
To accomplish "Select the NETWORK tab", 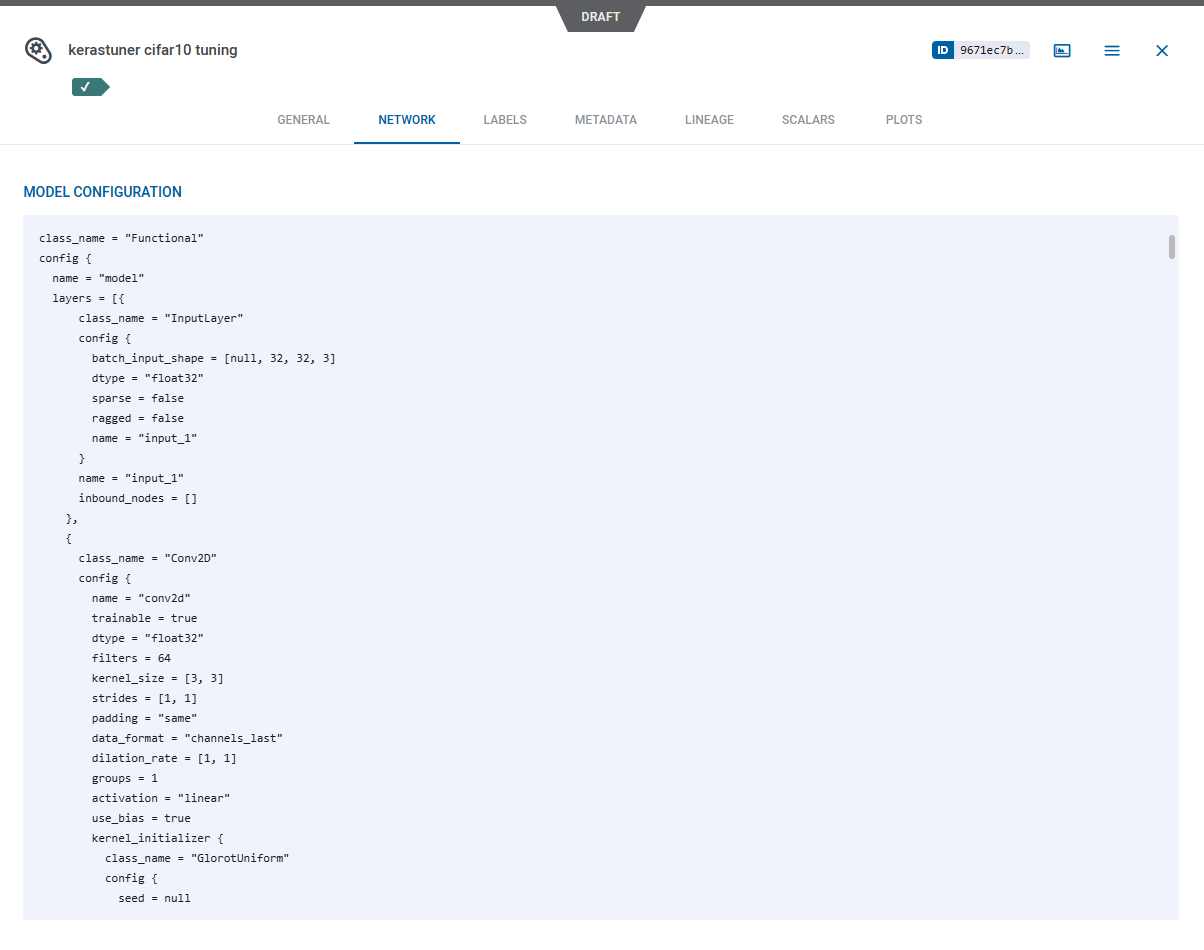I will (x=407, y=120).
